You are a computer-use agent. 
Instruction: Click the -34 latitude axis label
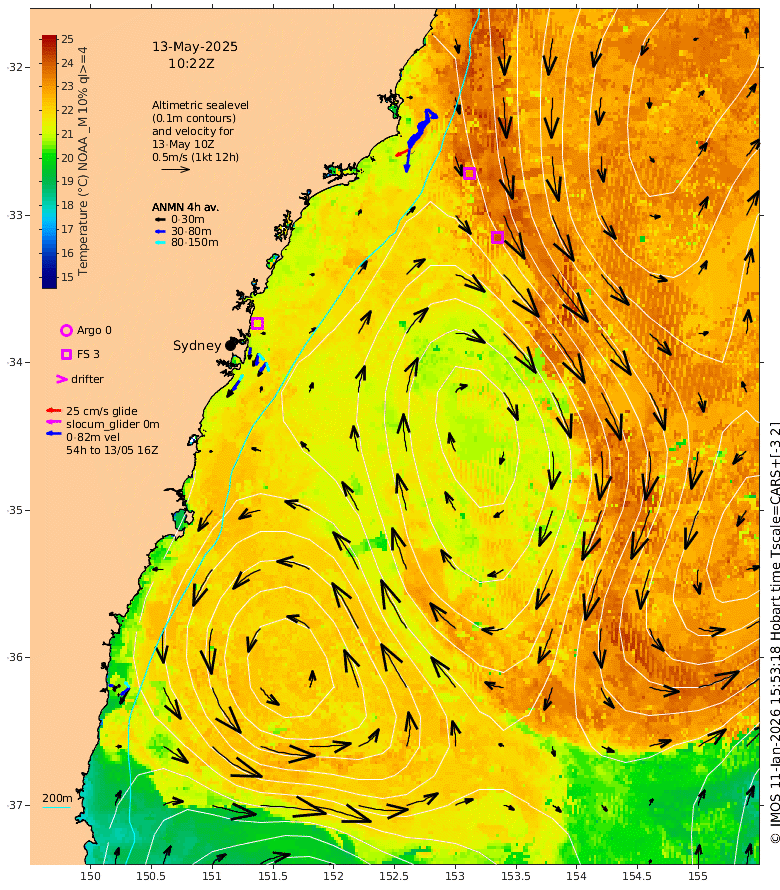tap(15, 362)
